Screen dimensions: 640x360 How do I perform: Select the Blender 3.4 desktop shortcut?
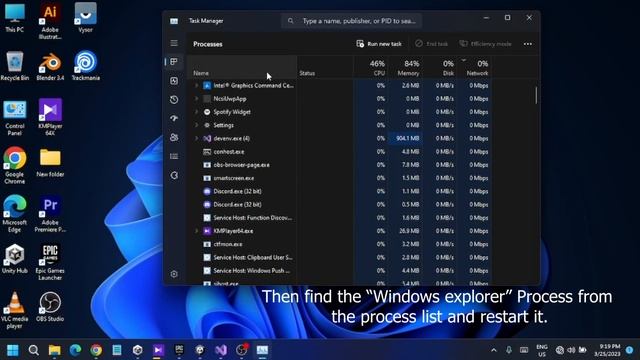50,66
